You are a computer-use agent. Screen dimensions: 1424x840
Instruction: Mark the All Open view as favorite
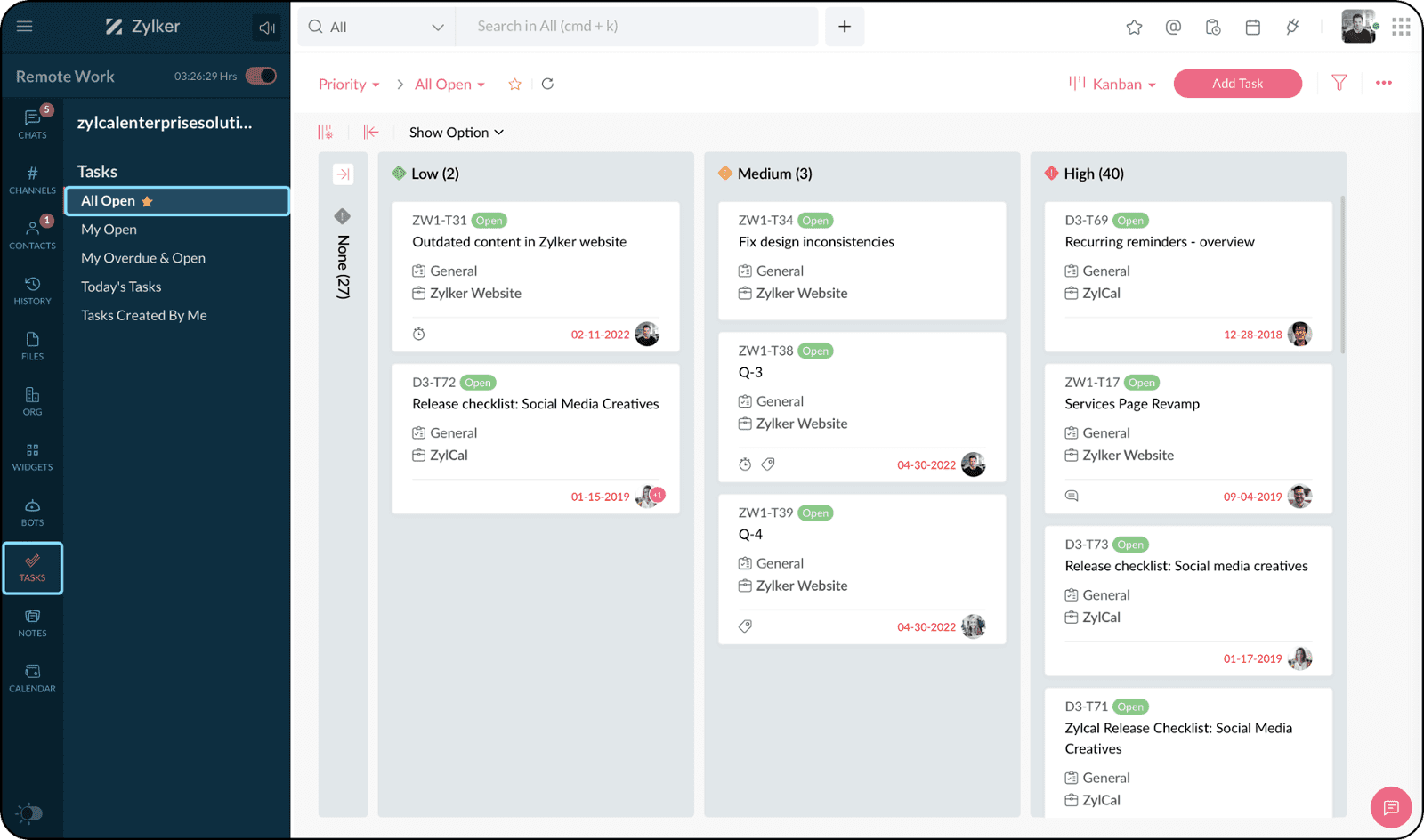[514, 85]
